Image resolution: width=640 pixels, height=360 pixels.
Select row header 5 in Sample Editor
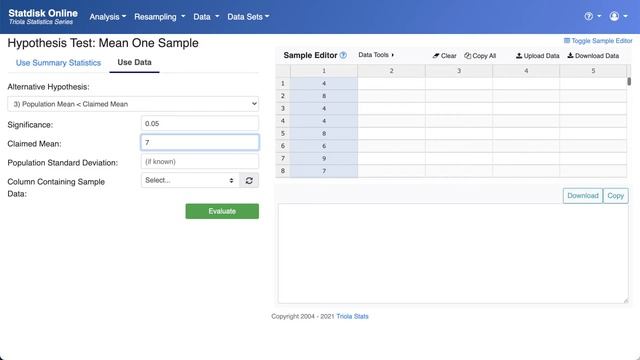click(x=283, y=133)
